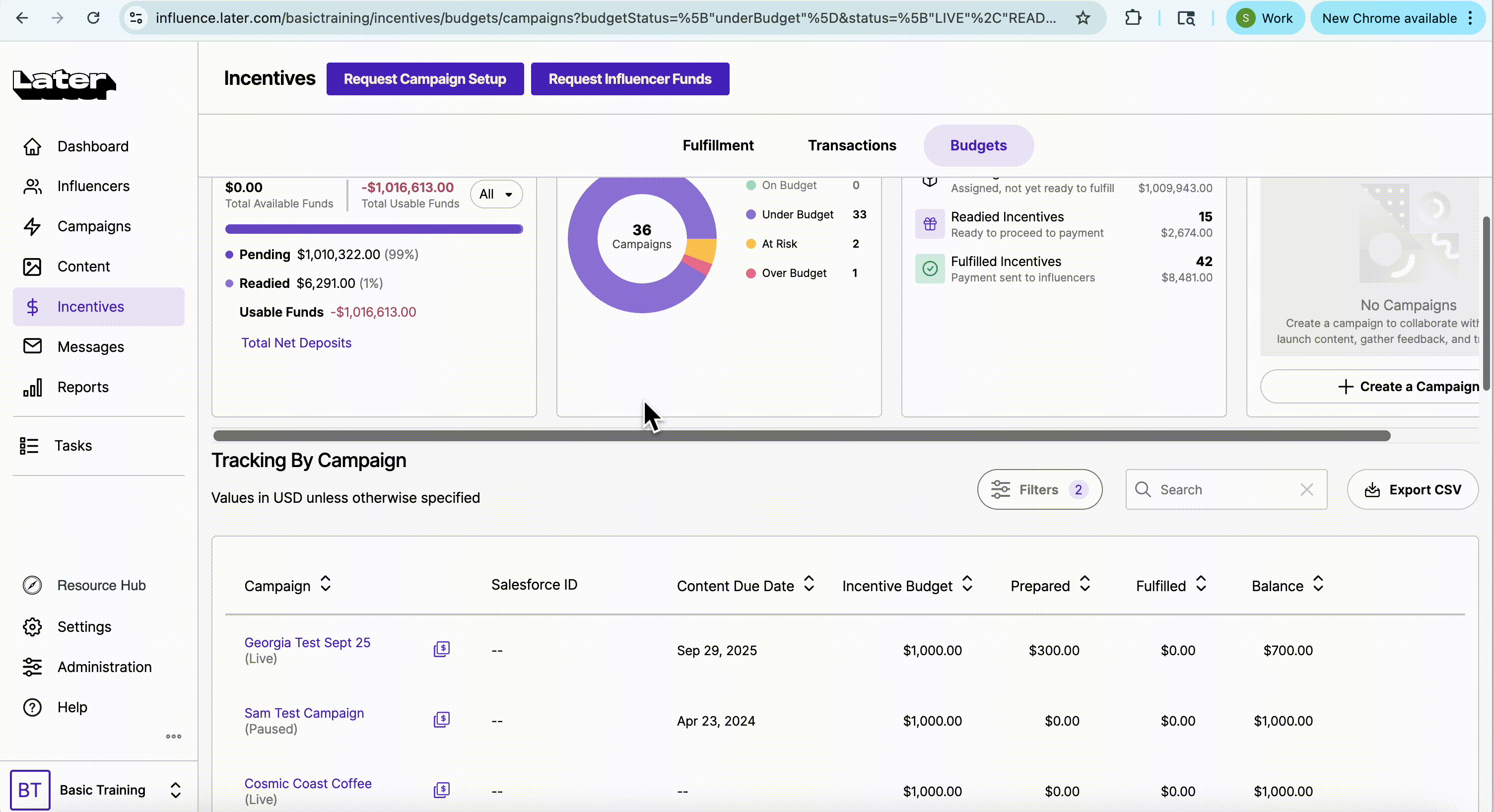Open the Dashboard home icon

(x=32, y=146)
